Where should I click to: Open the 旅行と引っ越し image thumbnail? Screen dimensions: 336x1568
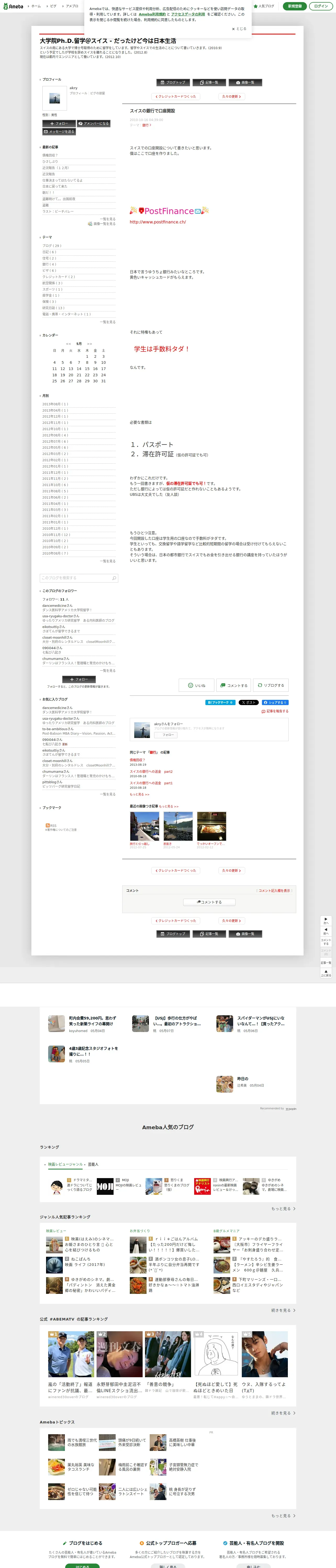pyautogui.click(x=144, y=826)
